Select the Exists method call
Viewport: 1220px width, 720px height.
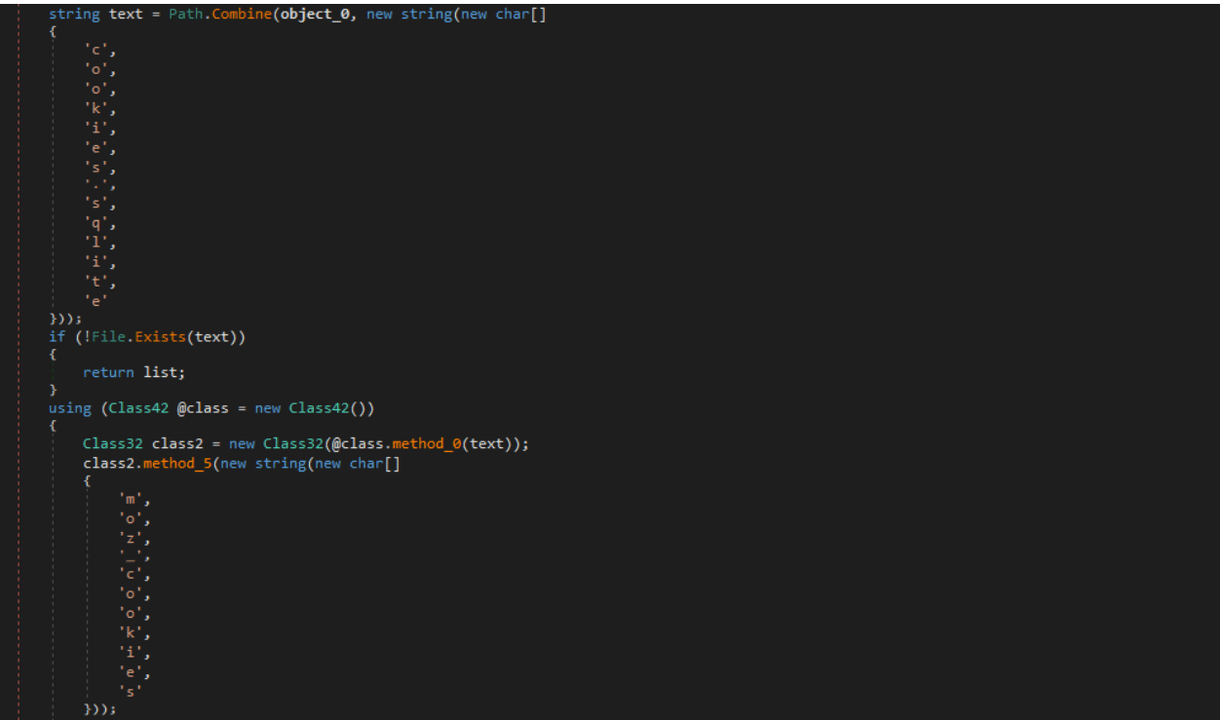(x=160, y=336)
